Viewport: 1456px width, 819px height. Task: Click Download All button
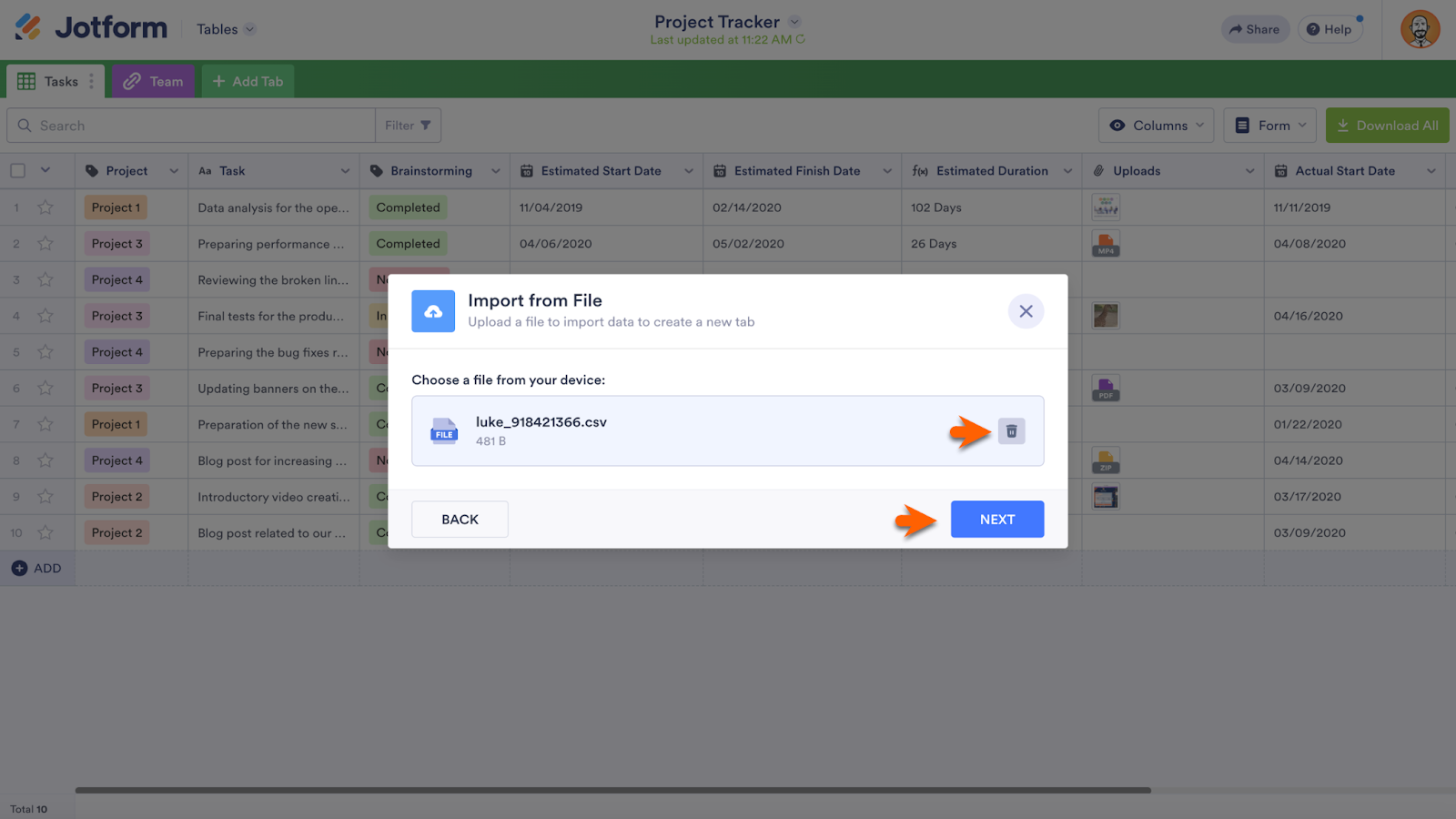(1387, 126)
